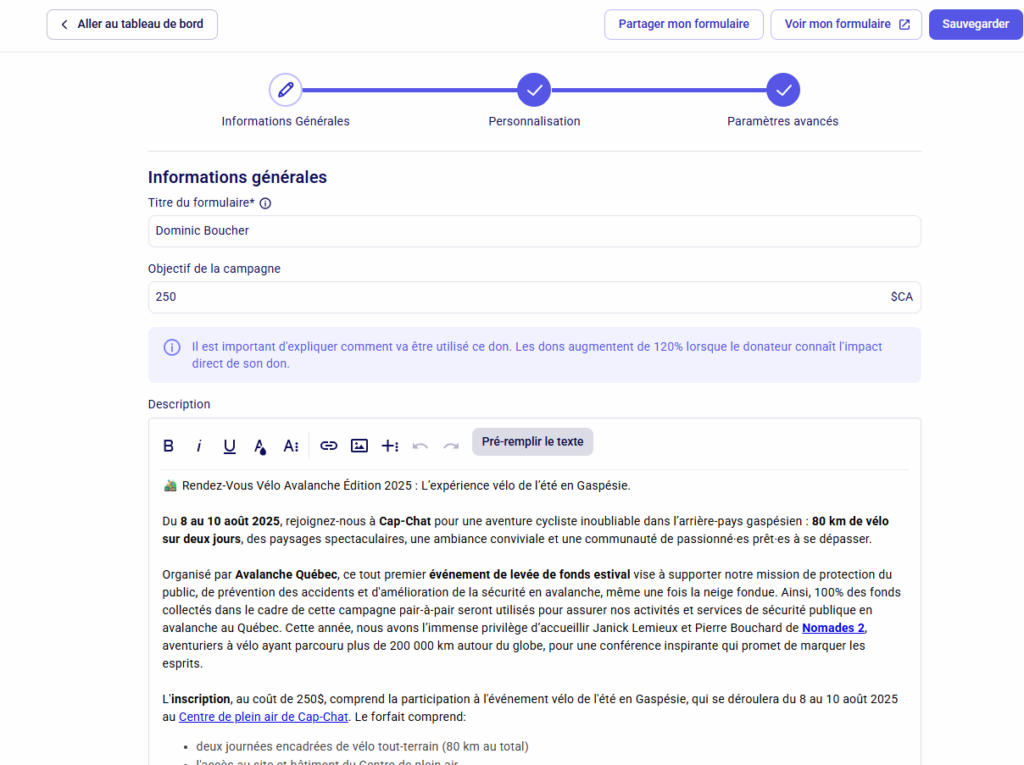Apply italic formatting in editor toolbar

[x=199, y=446]
